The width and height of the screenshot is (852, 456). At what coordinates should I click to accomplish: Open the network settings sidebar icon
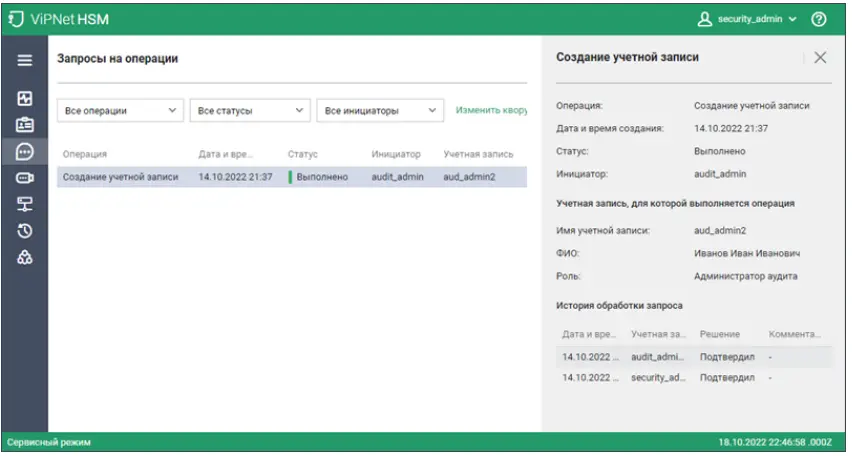tap(25, 204)
